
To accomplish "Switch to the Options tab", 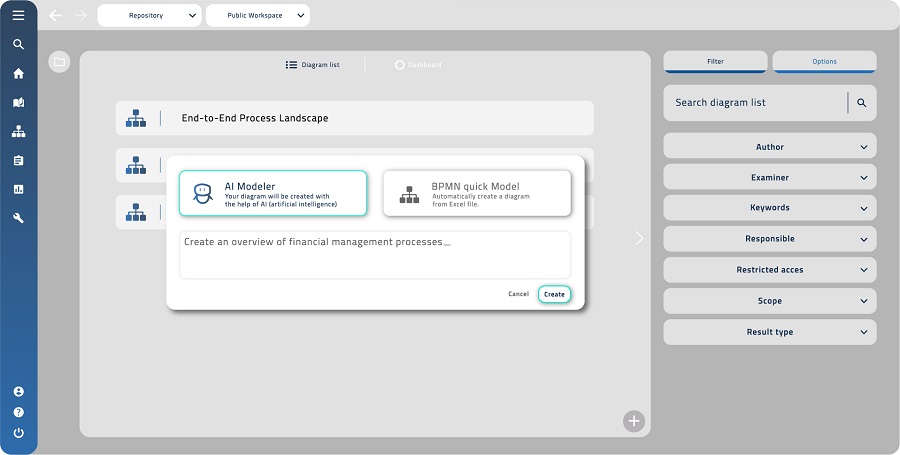I will pos(824,62).
